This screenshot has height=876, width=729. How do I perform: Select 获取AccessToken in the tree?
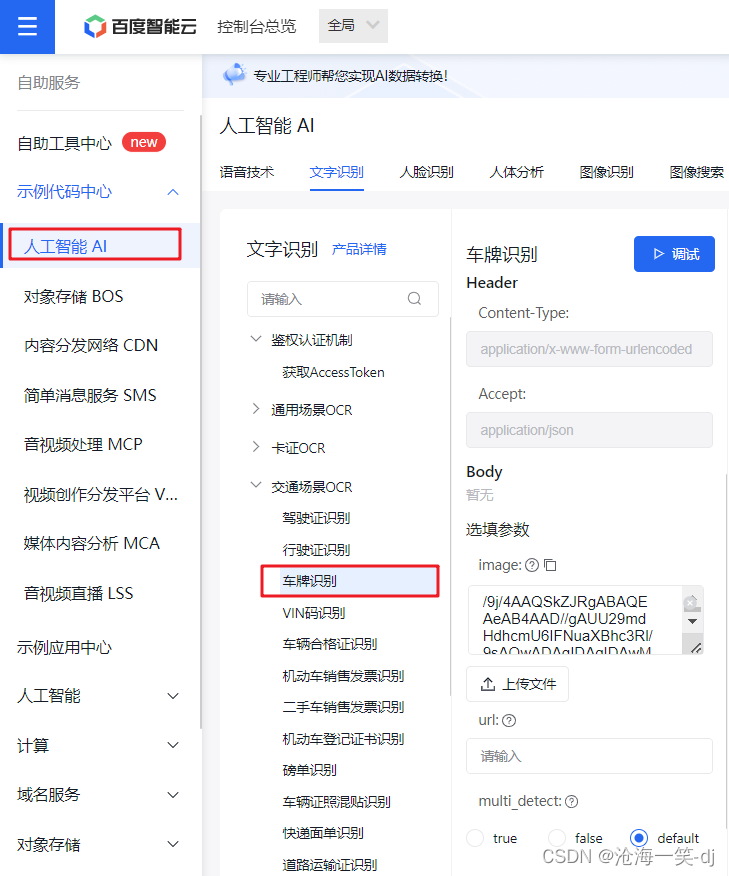coord(333,372)
